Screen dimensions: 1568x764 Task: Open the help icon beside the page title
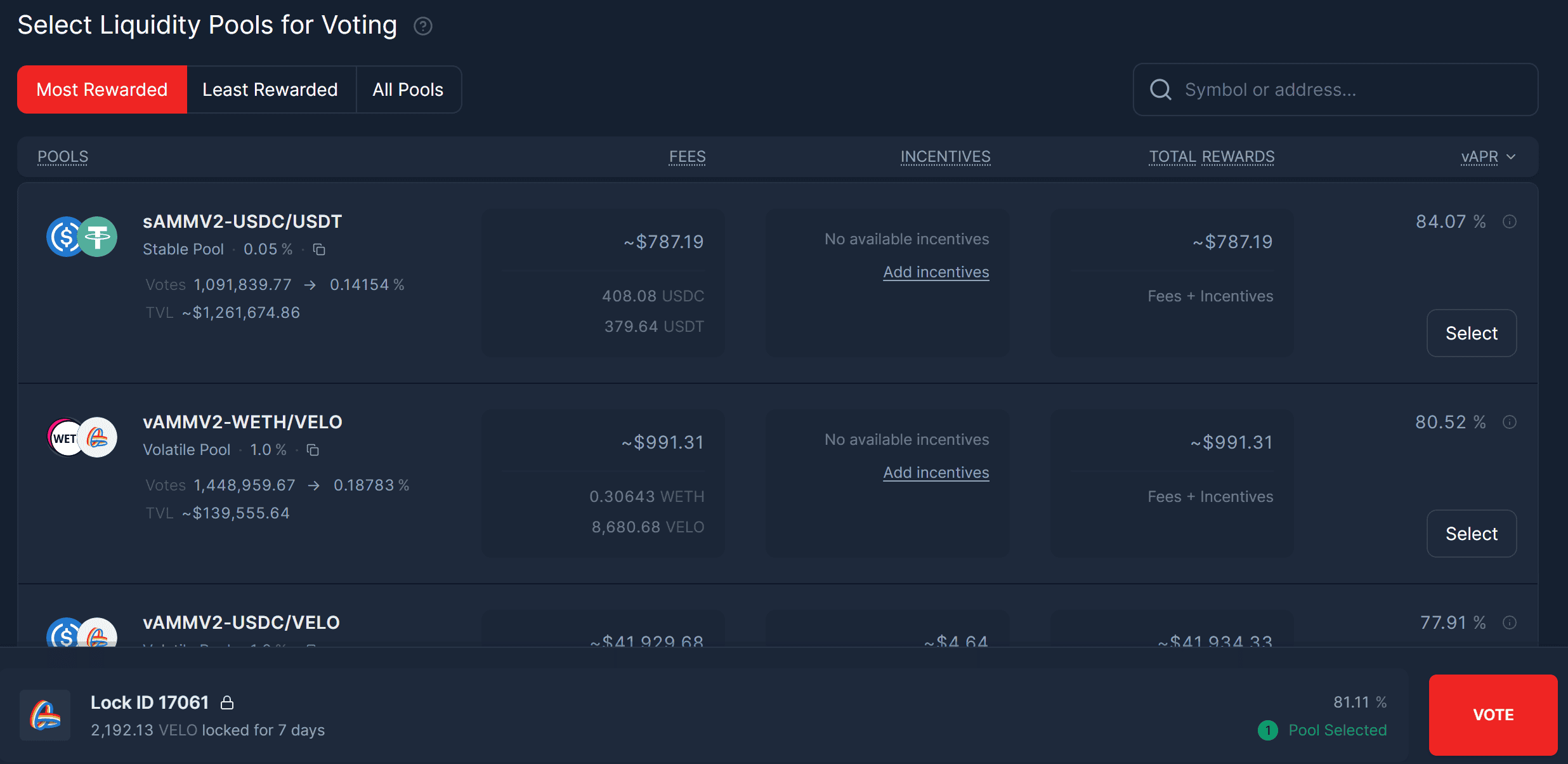pos(423,26)
